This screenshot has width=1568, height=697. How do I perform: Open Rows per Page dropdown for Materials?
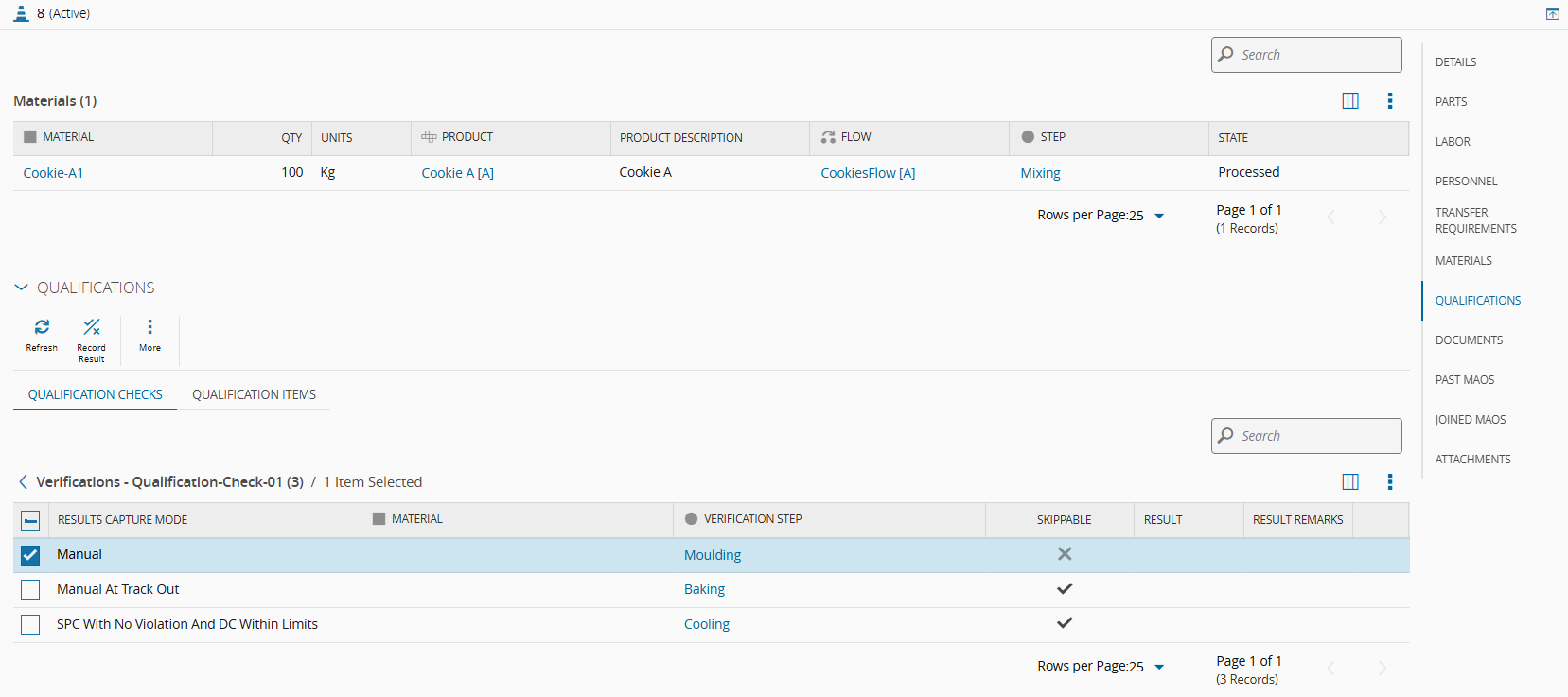[1159, 216]
